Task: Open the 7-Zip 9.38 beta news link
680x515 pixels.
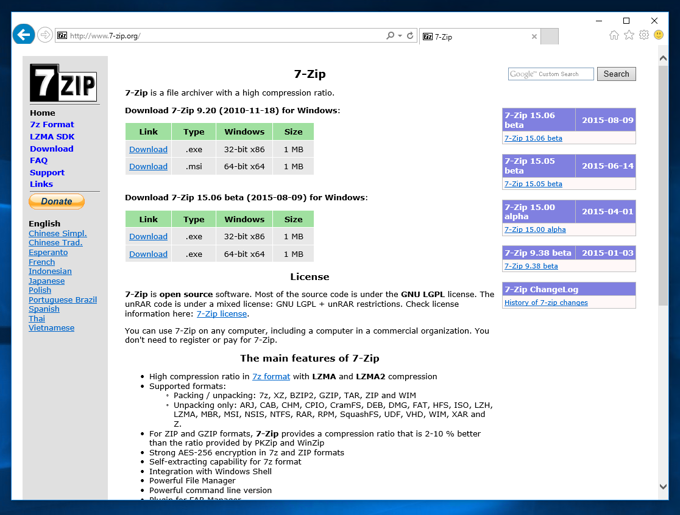Action: pos(531,266)
